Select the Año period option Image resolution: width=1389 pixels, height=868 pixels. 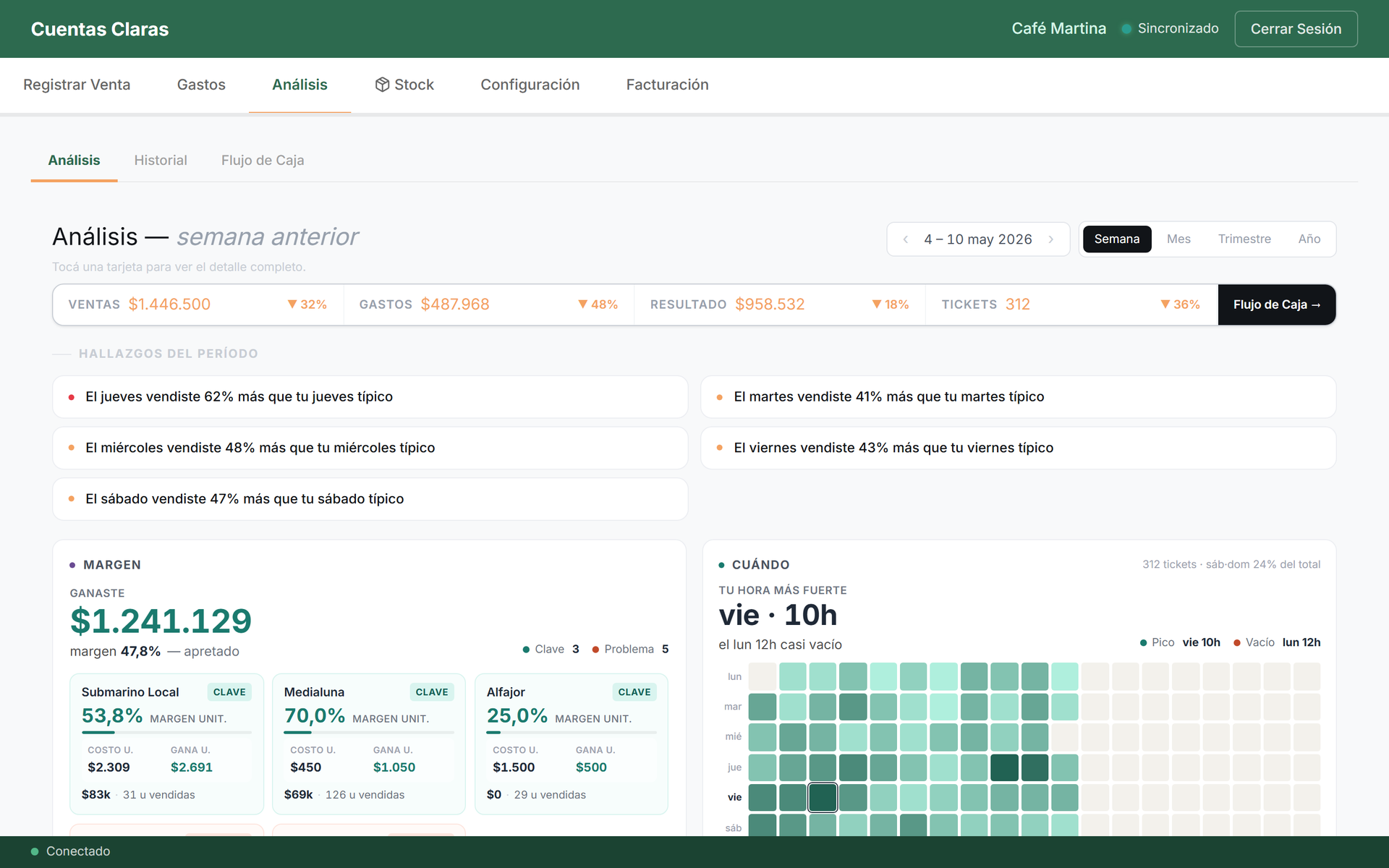[x=1309, y=239]
